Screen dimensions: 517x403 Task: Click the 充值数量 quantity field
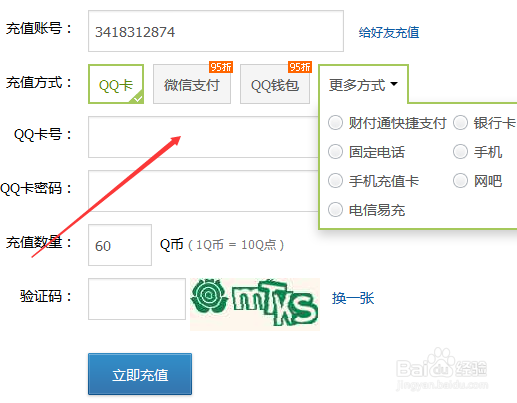tap(120, 245)
